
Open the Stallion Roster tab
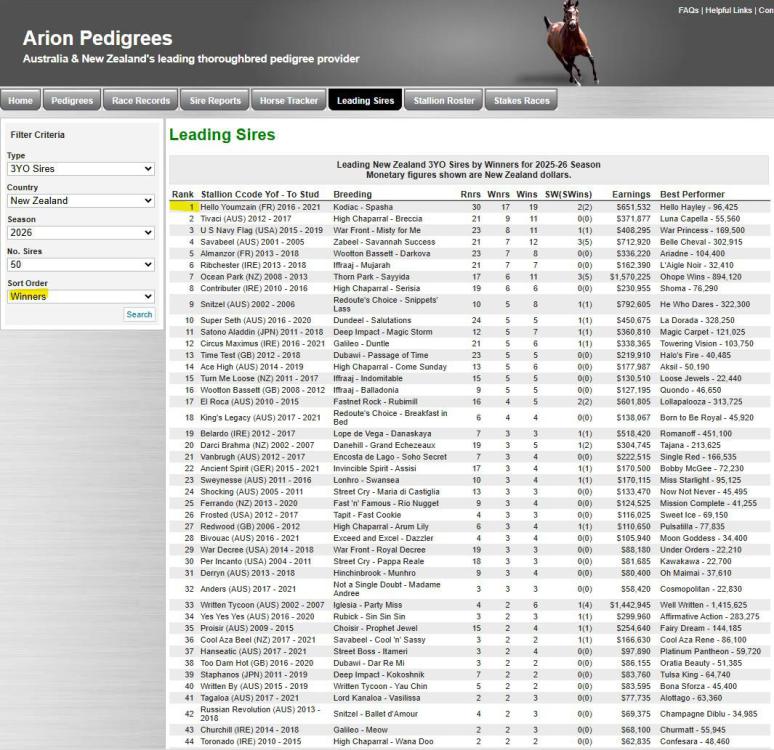point(444,100)
